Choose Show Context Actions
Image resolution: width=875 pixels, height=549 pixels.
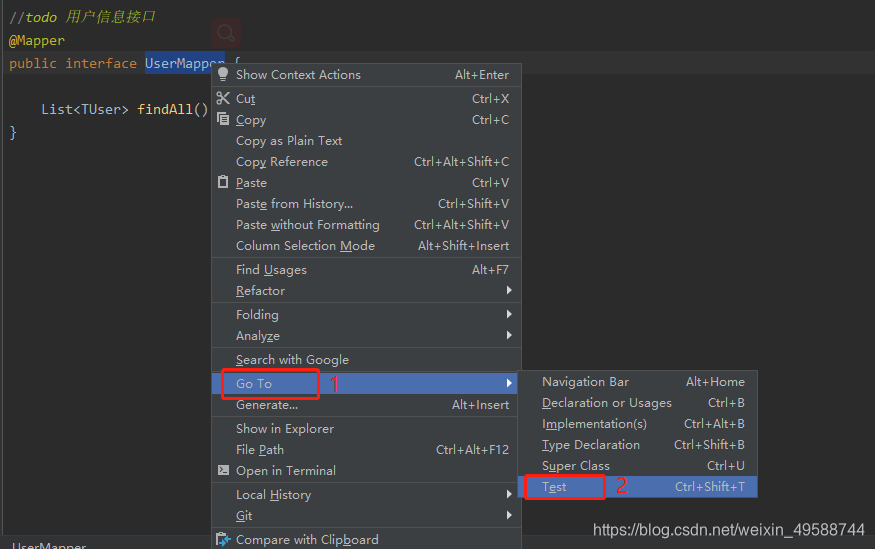click(x=367, y=75)
